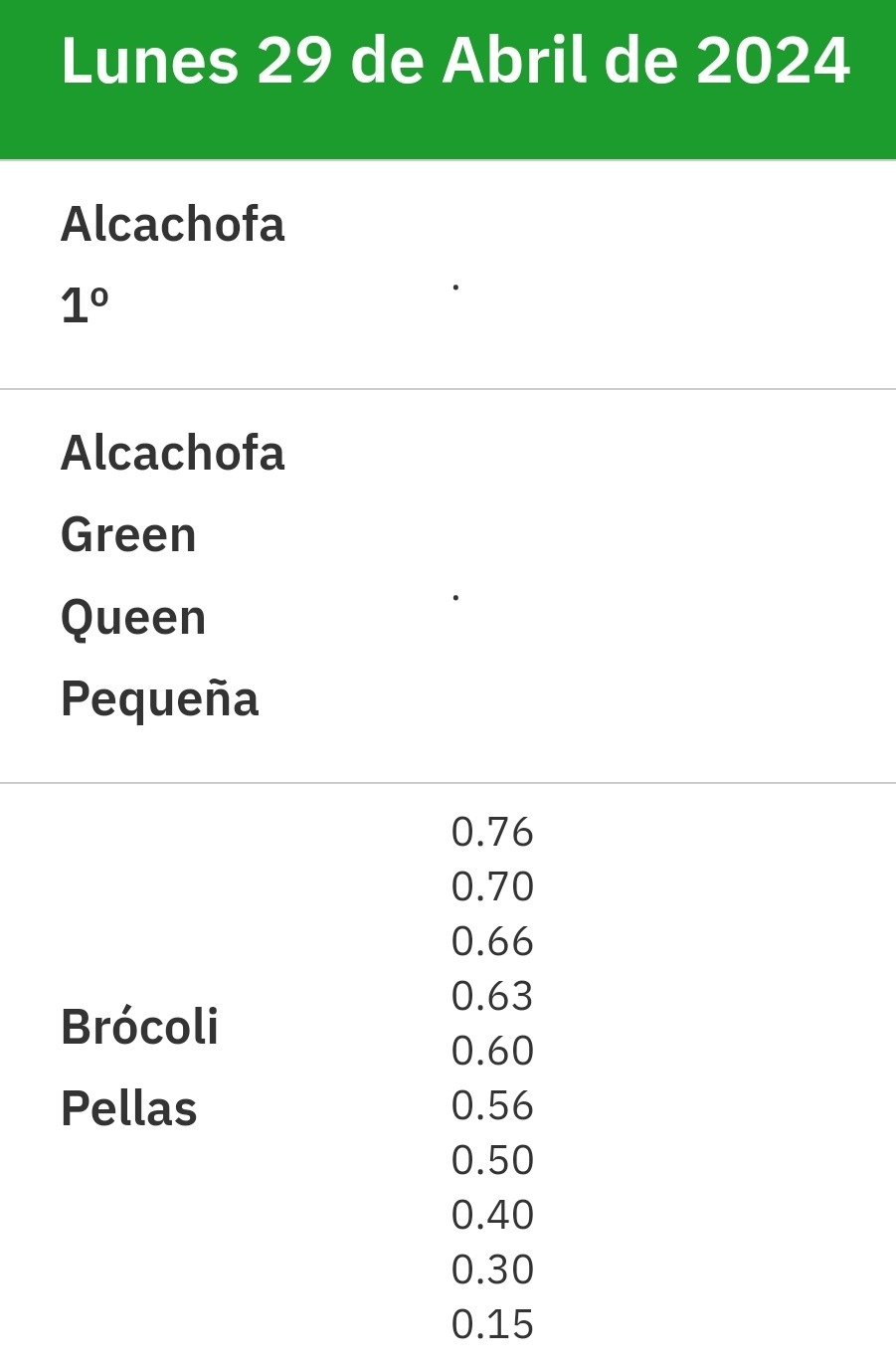The height and width of the screenshot is (1367, 896).
Task: Select the 0.60 price value
Action: click(x=492, y=1051)
